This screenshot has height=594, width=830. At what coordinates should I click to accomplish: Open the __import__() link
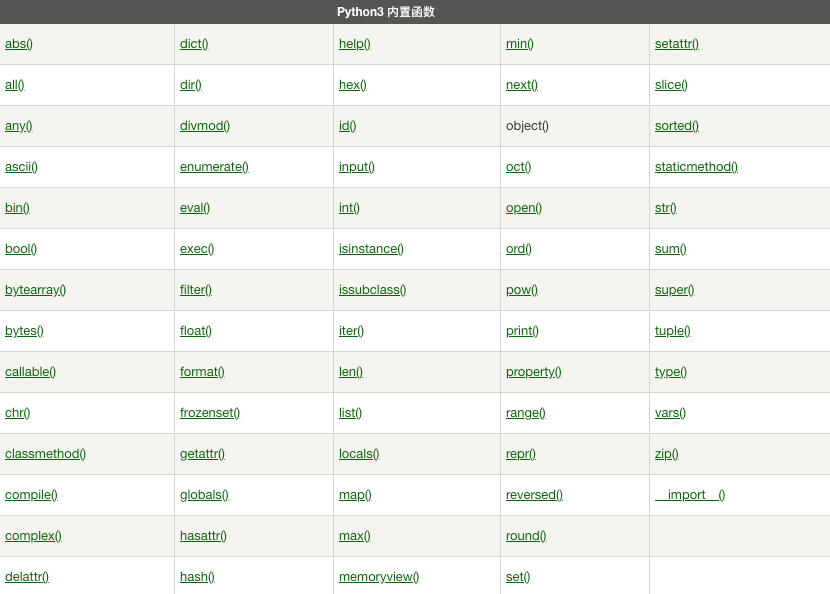pyautogui.click(x=690, y=495)
